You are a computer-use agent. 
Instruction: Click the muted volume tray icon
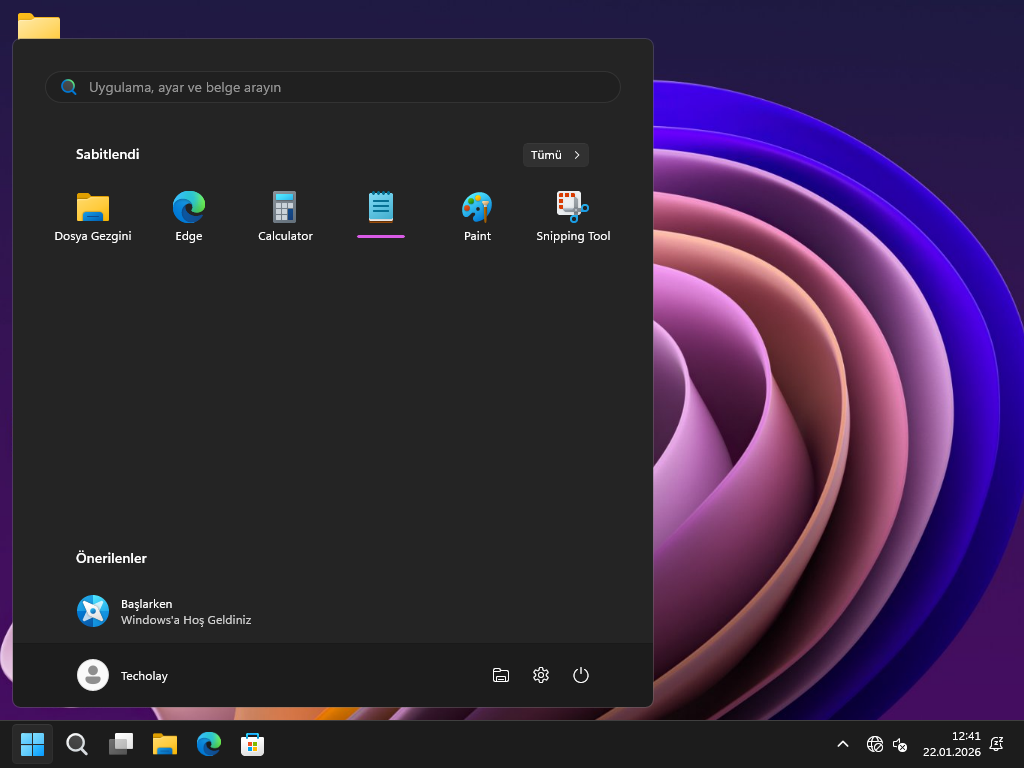(900, 744)
